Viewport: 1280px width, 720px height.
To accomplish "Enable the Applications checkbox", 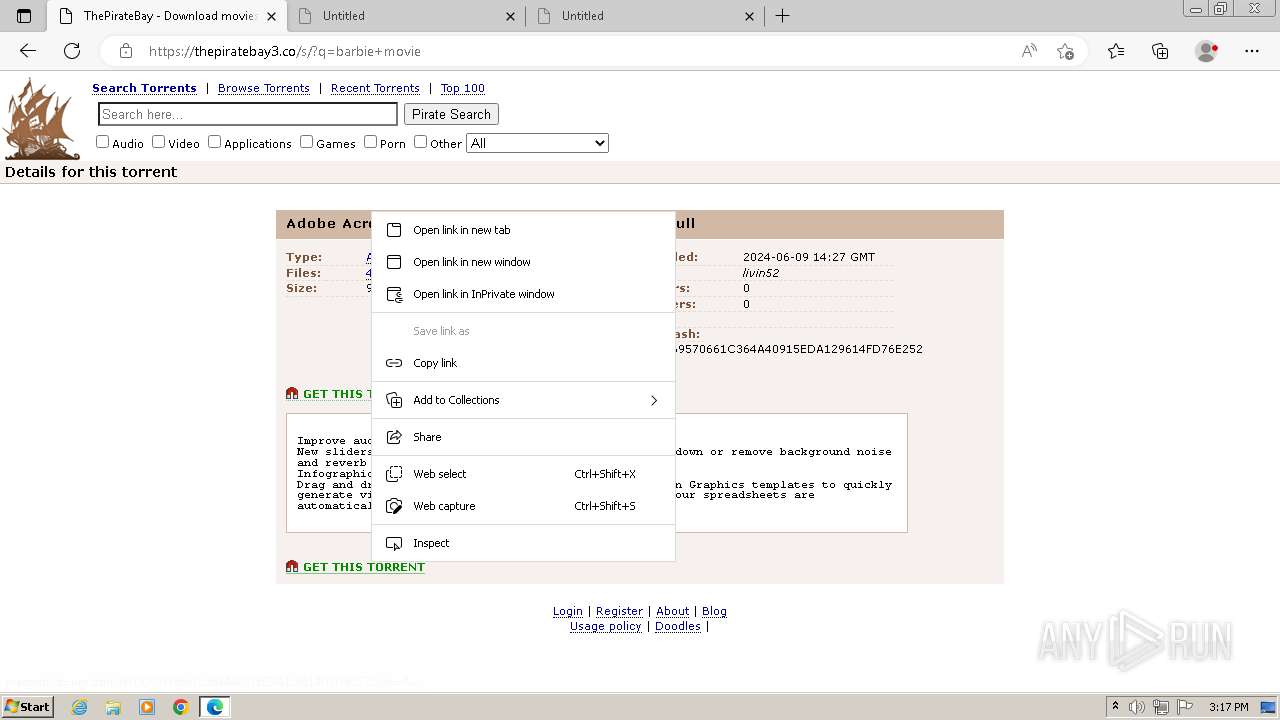I will (x=214, y=142).
